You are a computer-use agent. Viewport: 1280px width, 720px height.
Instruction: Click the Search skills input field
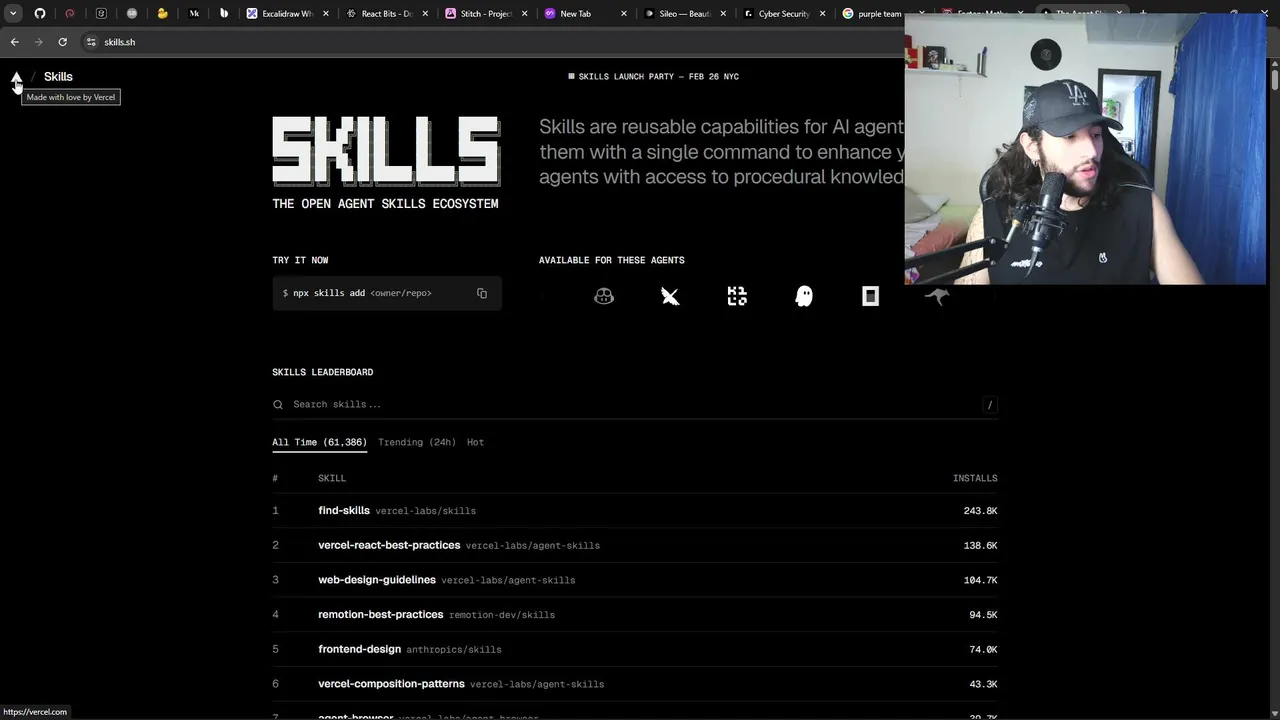(635, 405)
